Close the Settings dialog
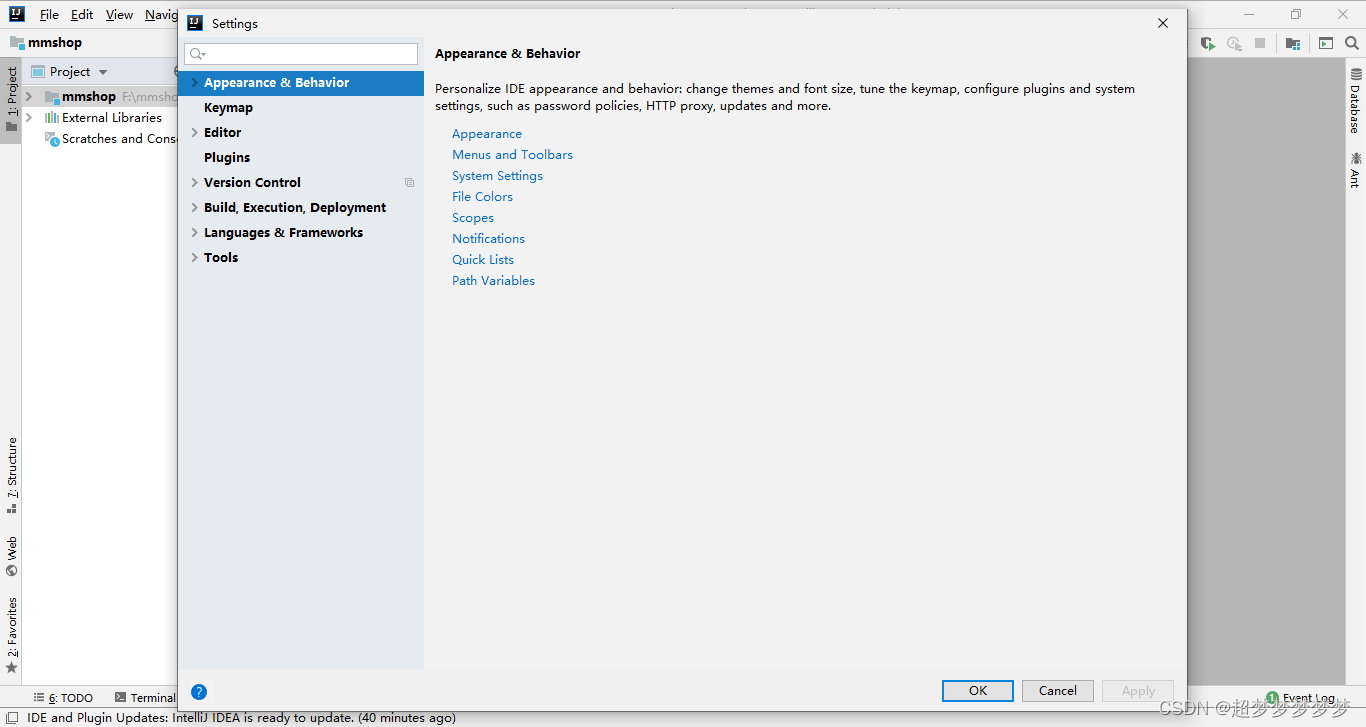The image size is (1366, 727). 1162,23
